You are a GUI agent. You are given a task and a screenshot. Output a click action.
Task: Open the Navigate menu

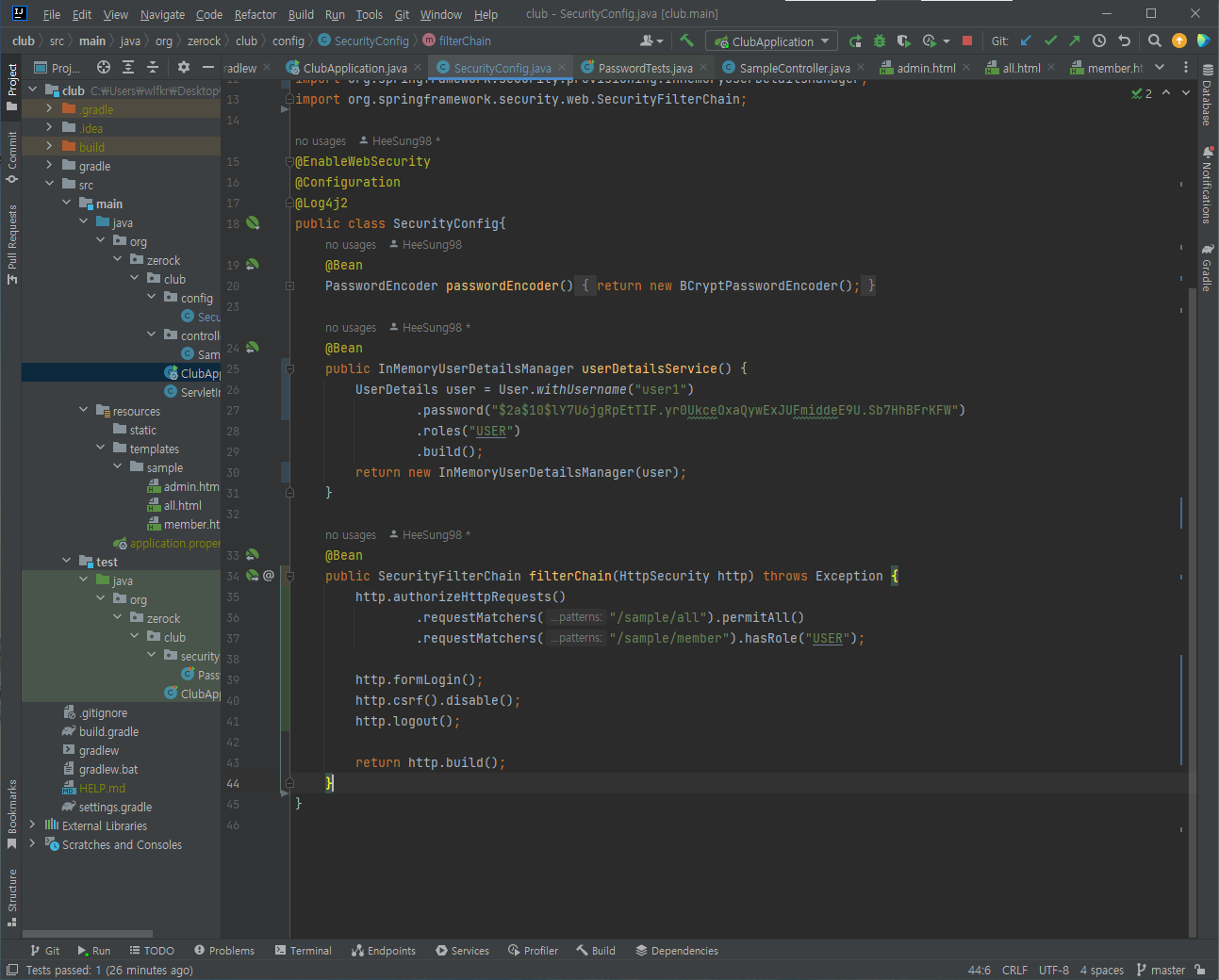162,14
